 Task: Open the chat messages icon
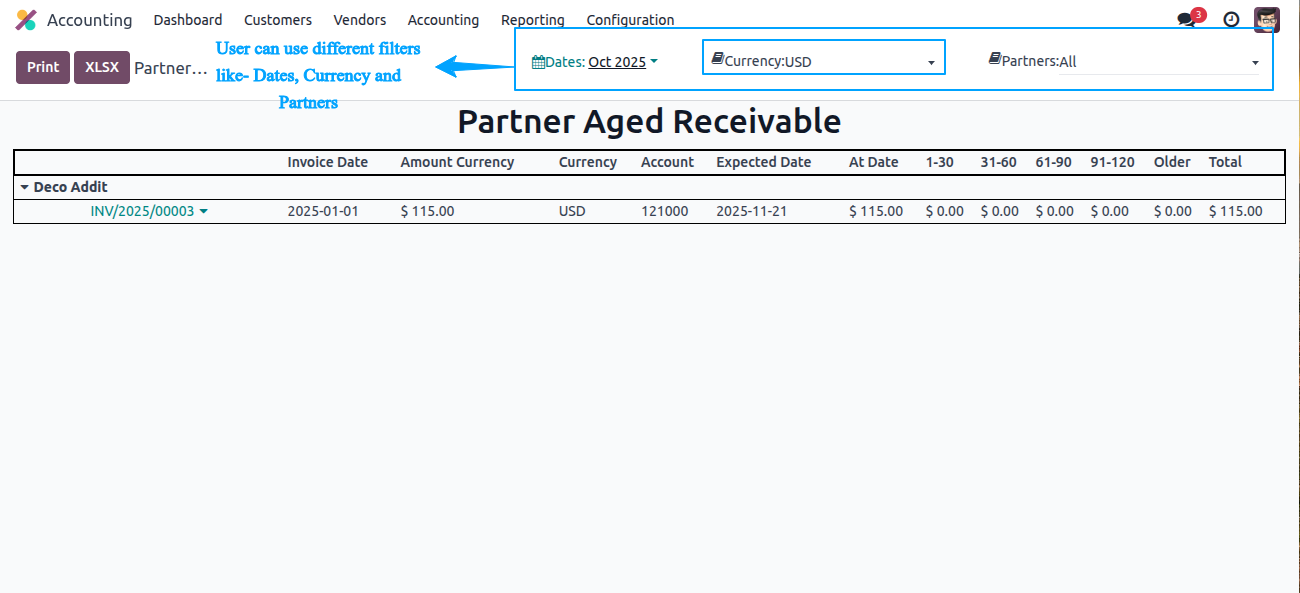point(1186,20)
